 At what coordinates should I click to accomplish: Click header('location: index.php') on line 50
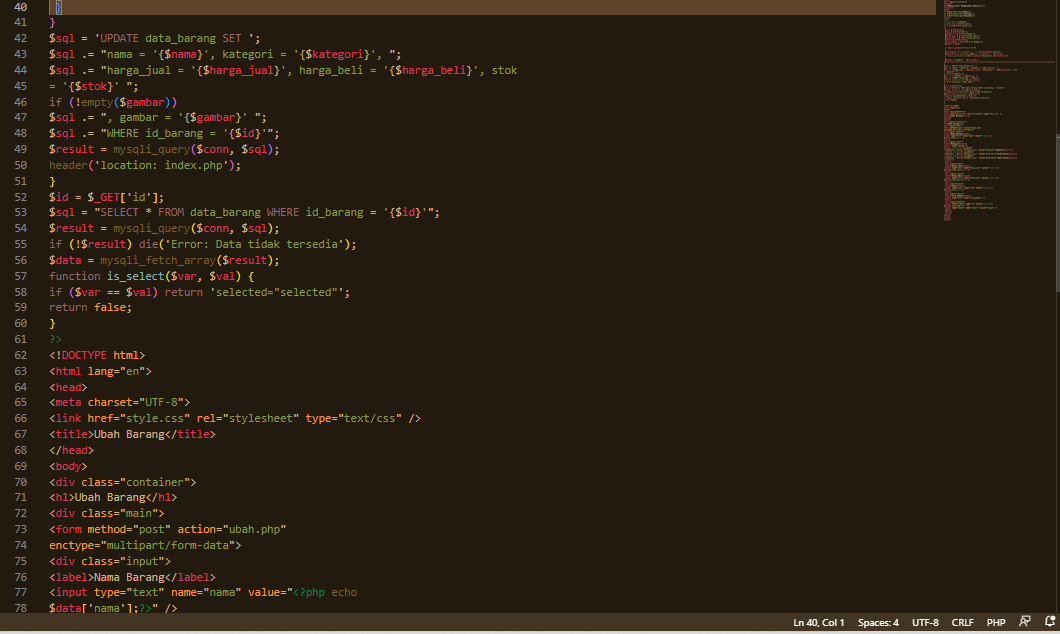[x=140, y=164]
